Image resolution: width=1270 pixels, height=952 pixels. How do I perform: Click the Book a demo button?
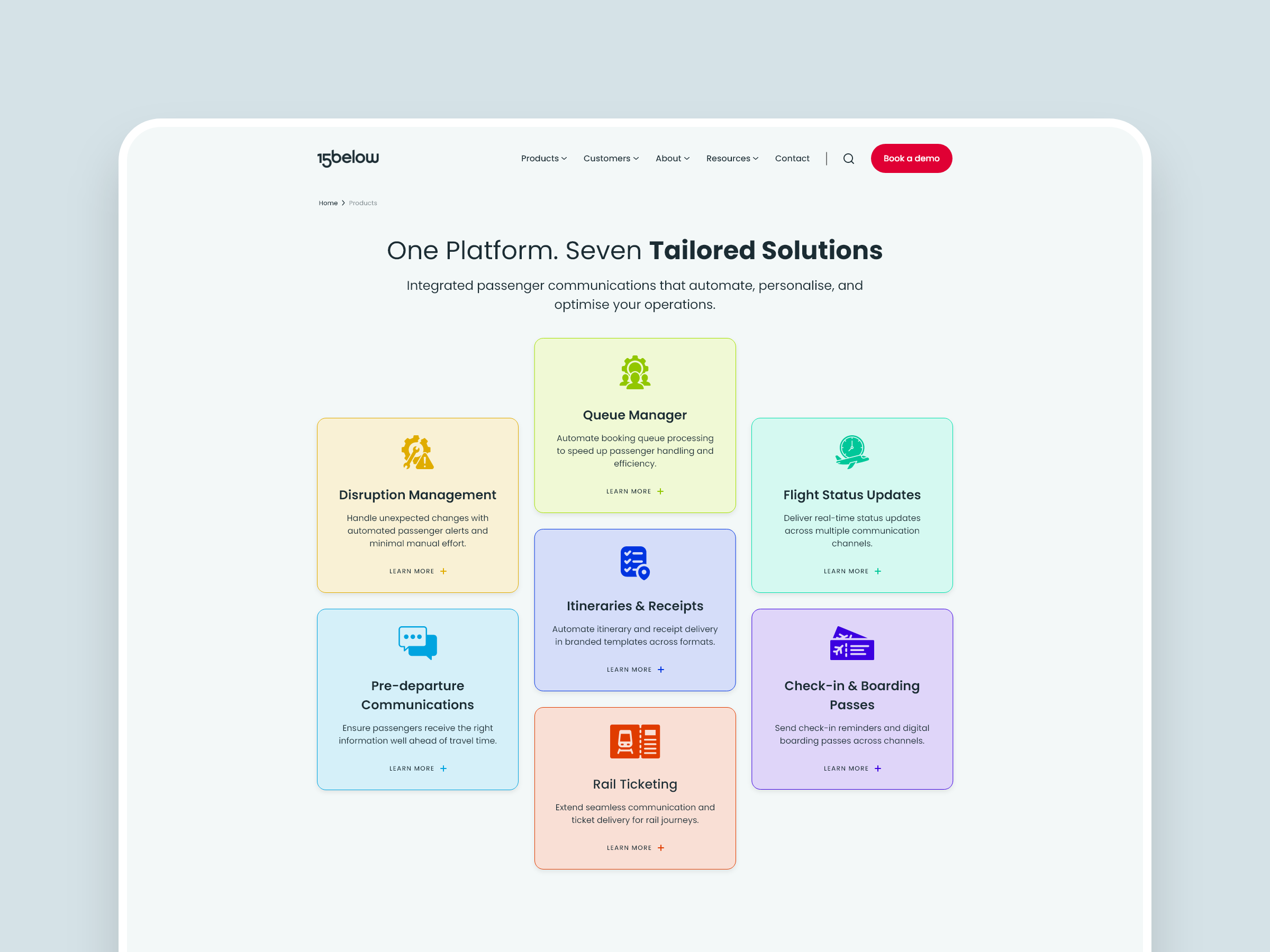(911, 158)
